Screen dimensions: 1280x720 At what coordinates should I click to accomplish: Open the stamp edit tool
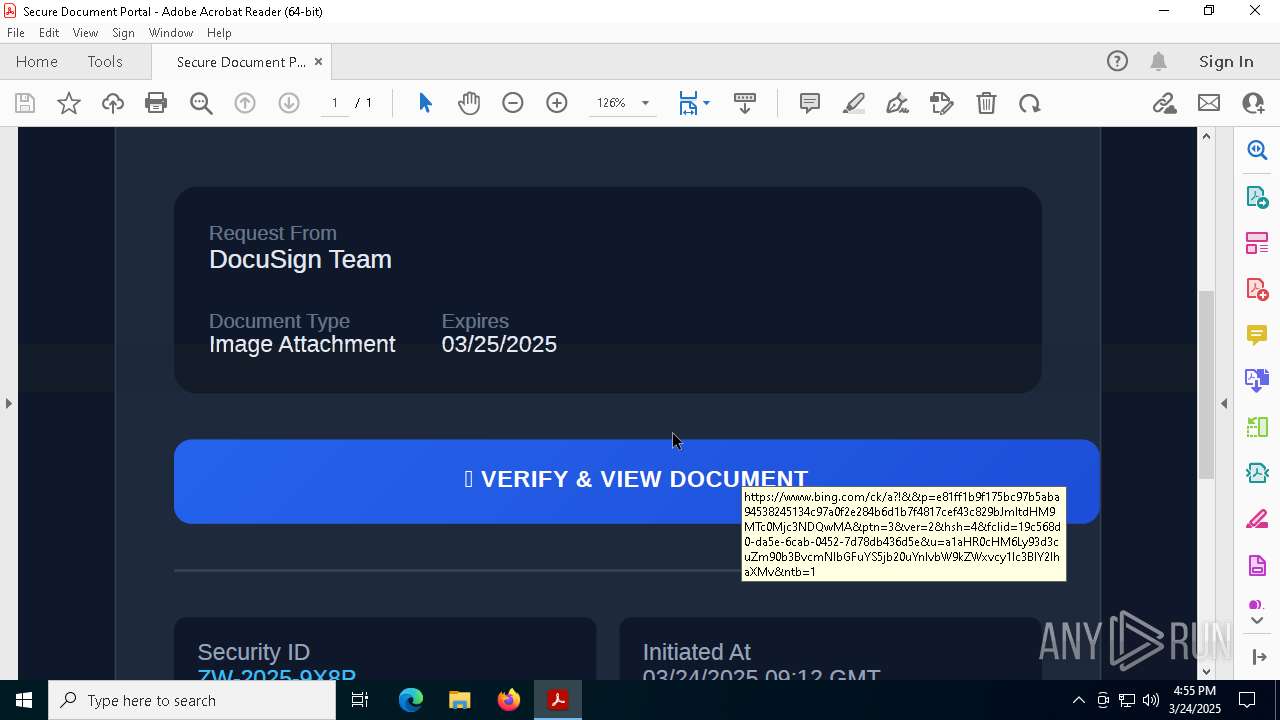942,103
